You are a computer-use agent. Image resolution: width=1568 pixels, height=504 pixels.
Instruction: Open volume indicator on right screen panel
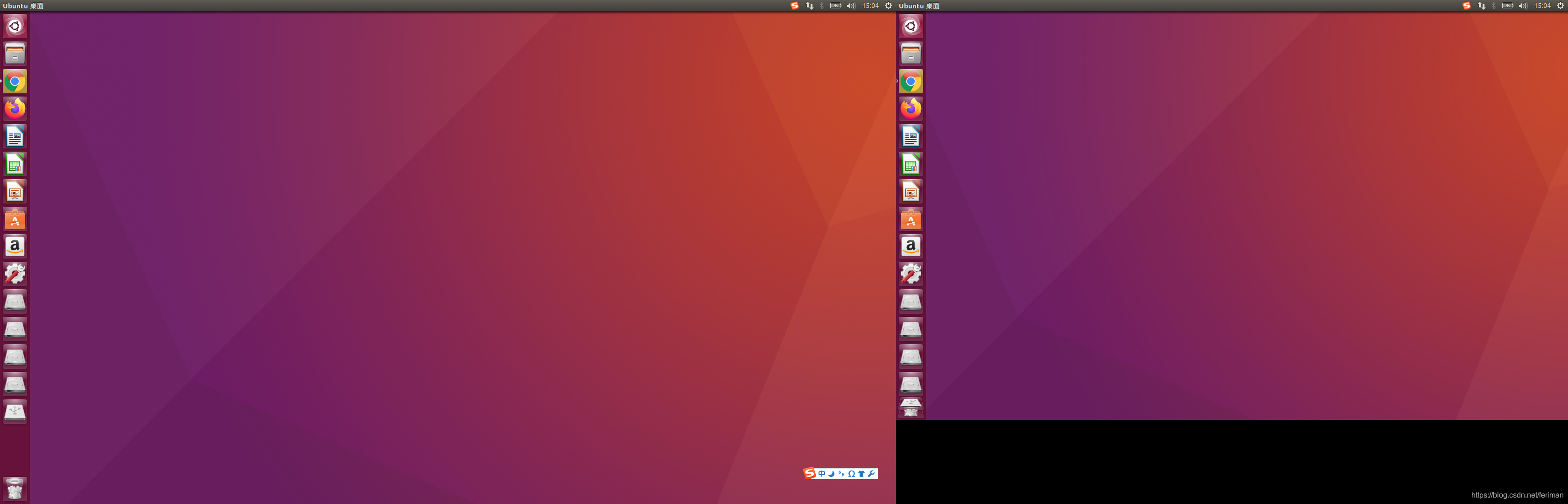coord(1523,6)
